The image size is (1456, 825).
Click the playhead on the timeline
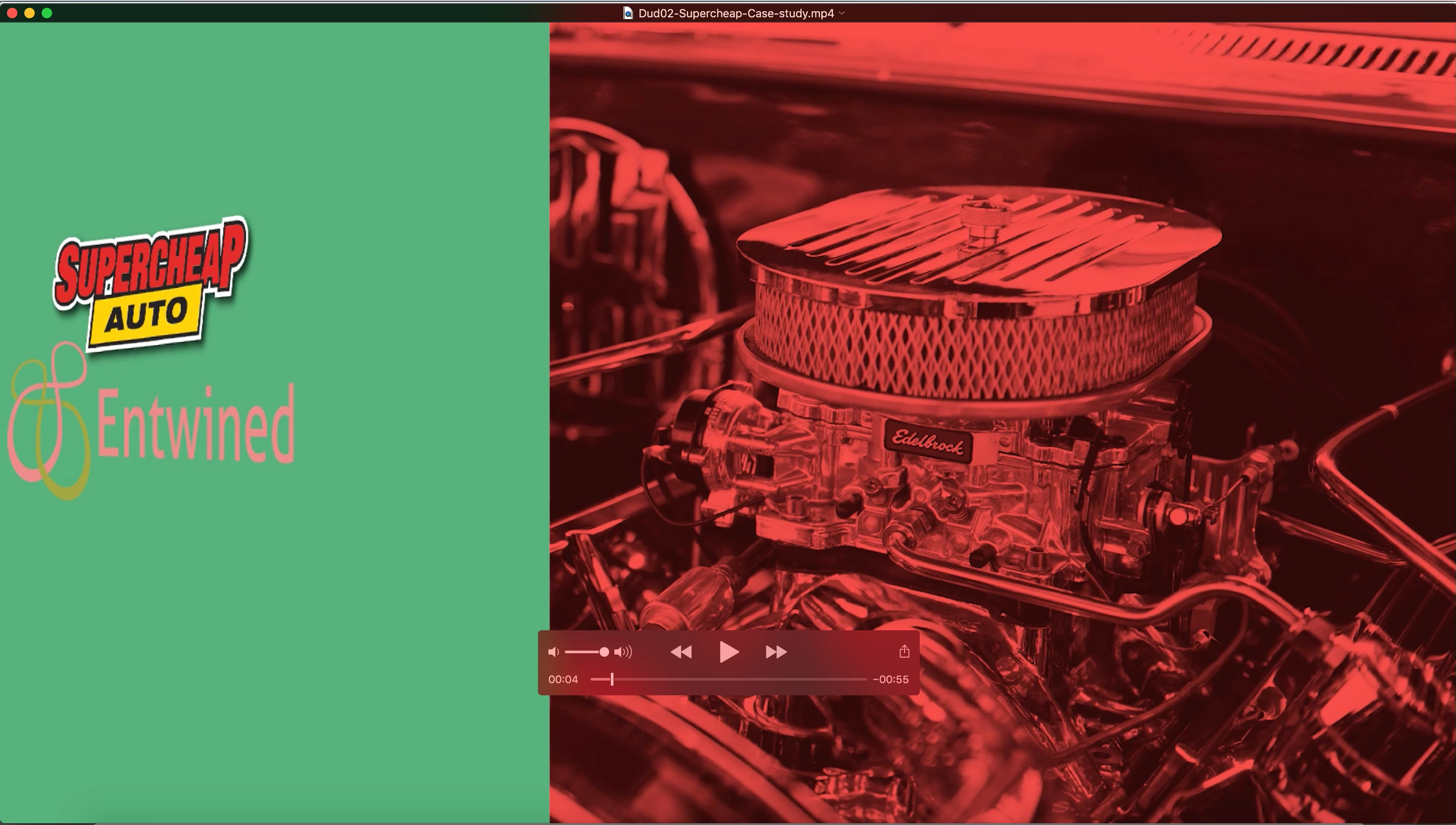tap(612, 679)
